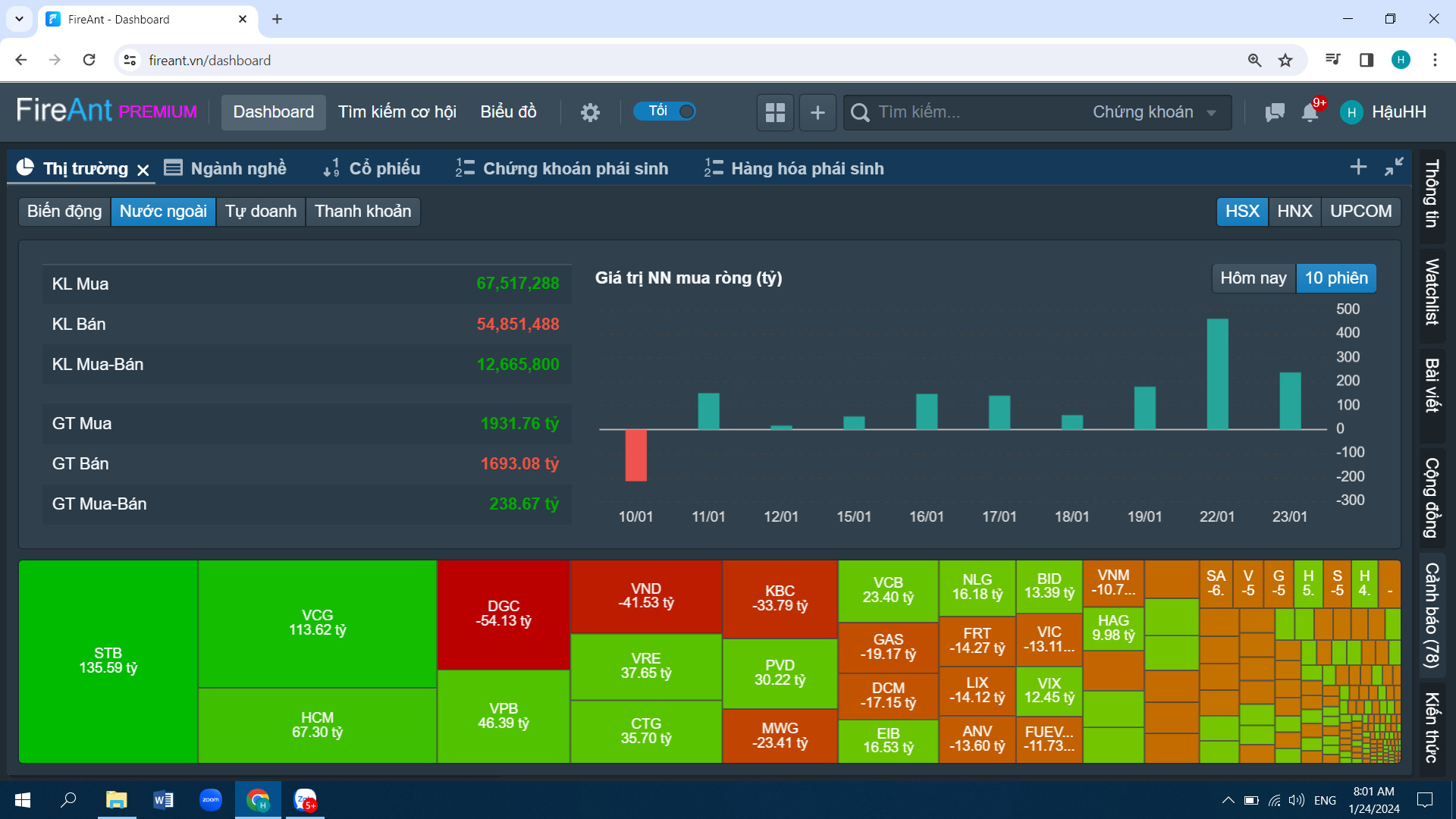Switch the exchange to HNX
1456x819 pixels.
[x=1294, y=212]
